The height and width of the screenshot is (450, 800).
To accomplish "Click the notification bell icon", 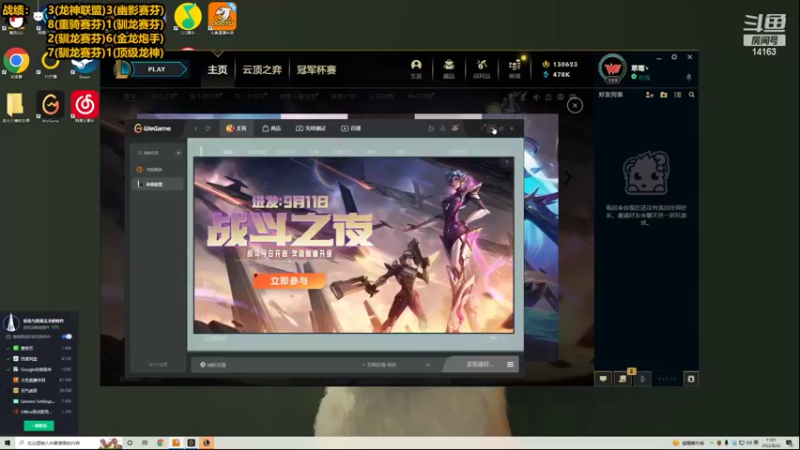I will tap(689, 77).
